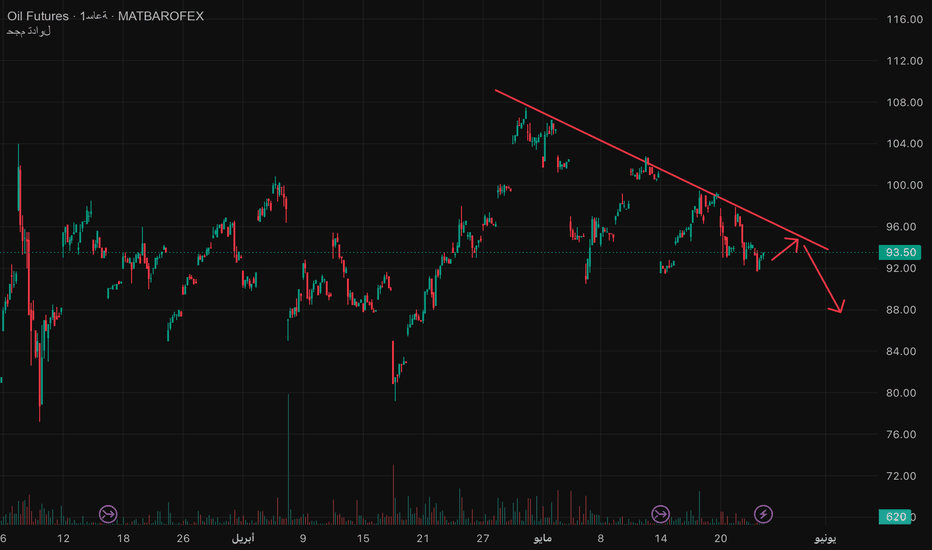Click the date label 27 on time axis
932x550 pixels.
[x=483, y=538]
